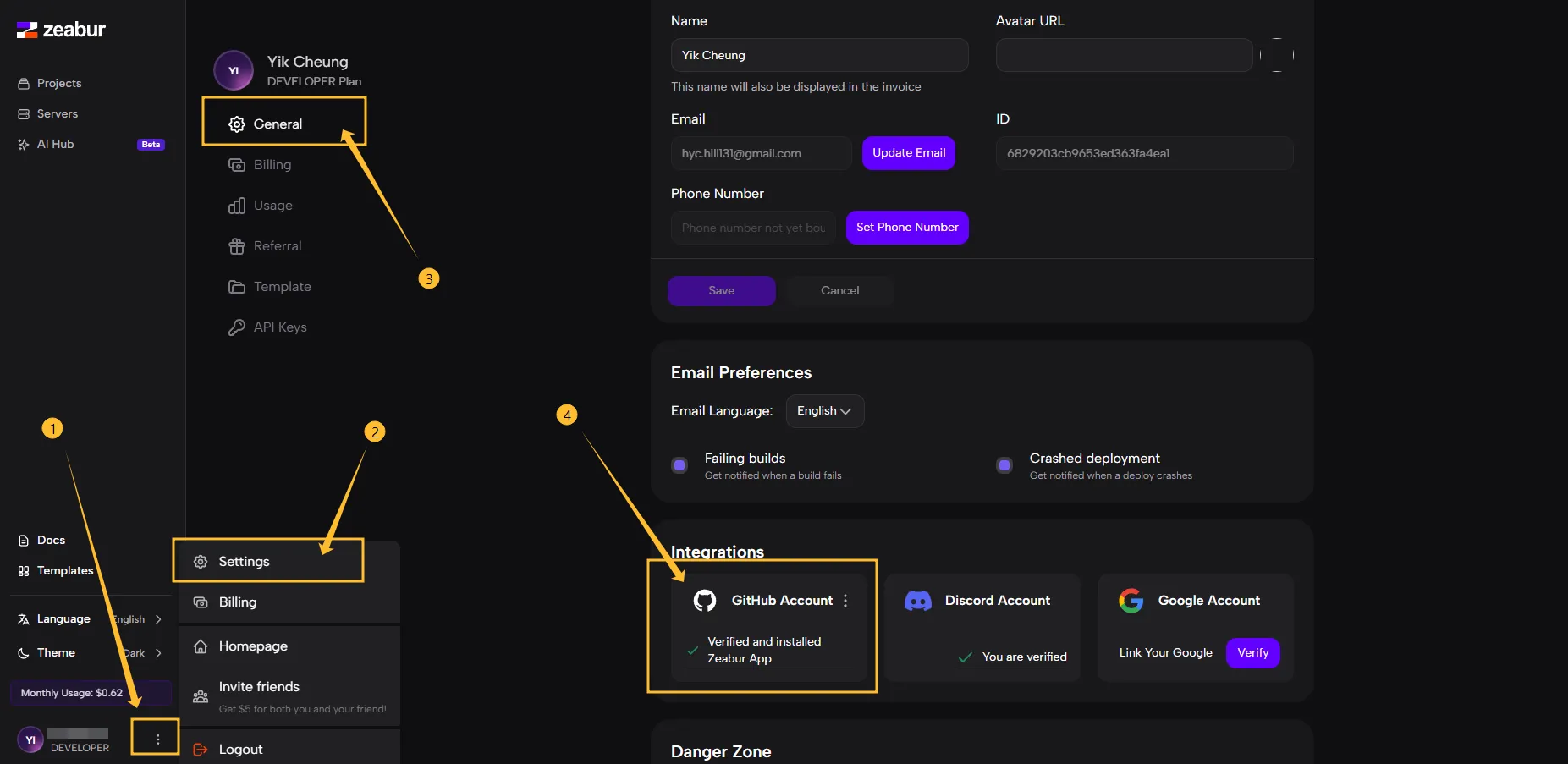Open the Projects section in the sidebar
The height and width of the screenshot is (764, 1568).
tap(59, 83)
